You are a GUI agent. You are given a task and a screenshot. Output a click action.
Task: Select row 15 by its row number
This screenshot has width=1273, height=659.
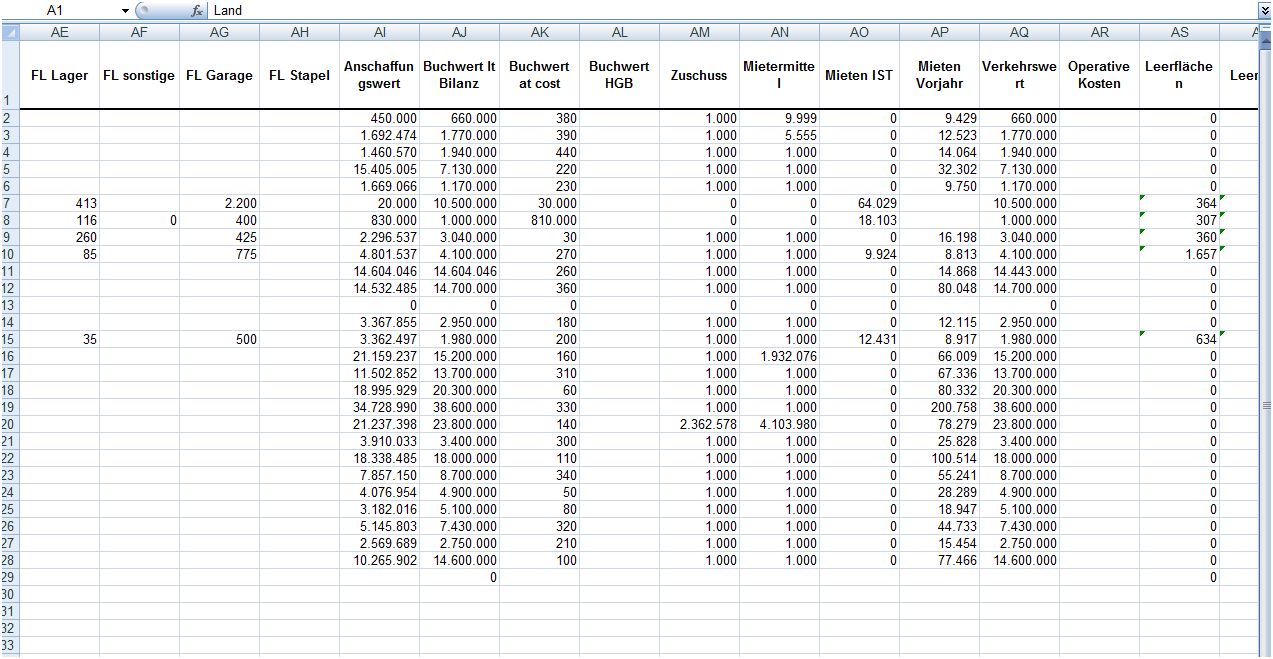pos(9,339)
